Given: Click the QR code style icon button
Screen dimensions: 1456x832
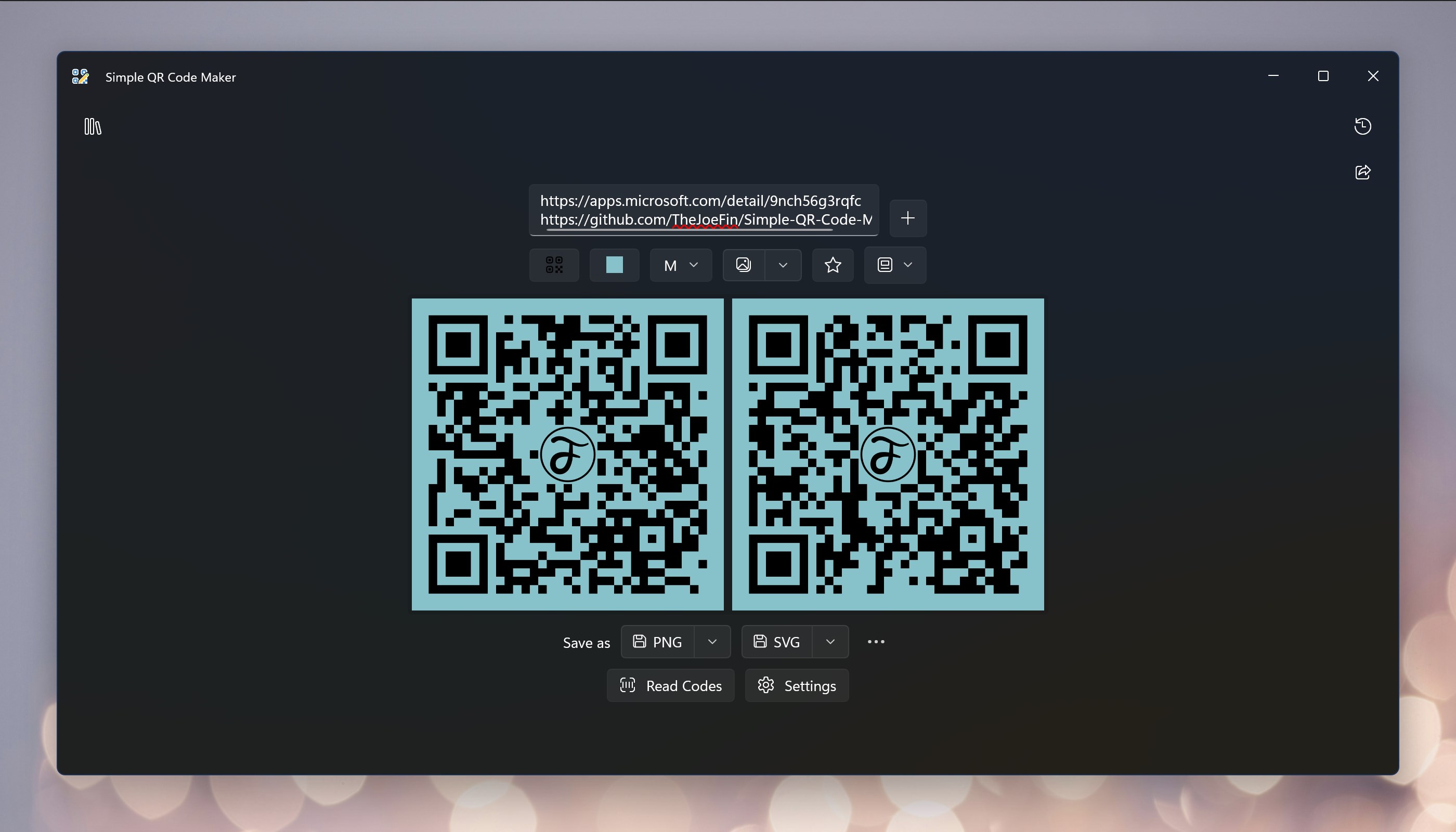Looking at the screenshot, I should (554, 265).
